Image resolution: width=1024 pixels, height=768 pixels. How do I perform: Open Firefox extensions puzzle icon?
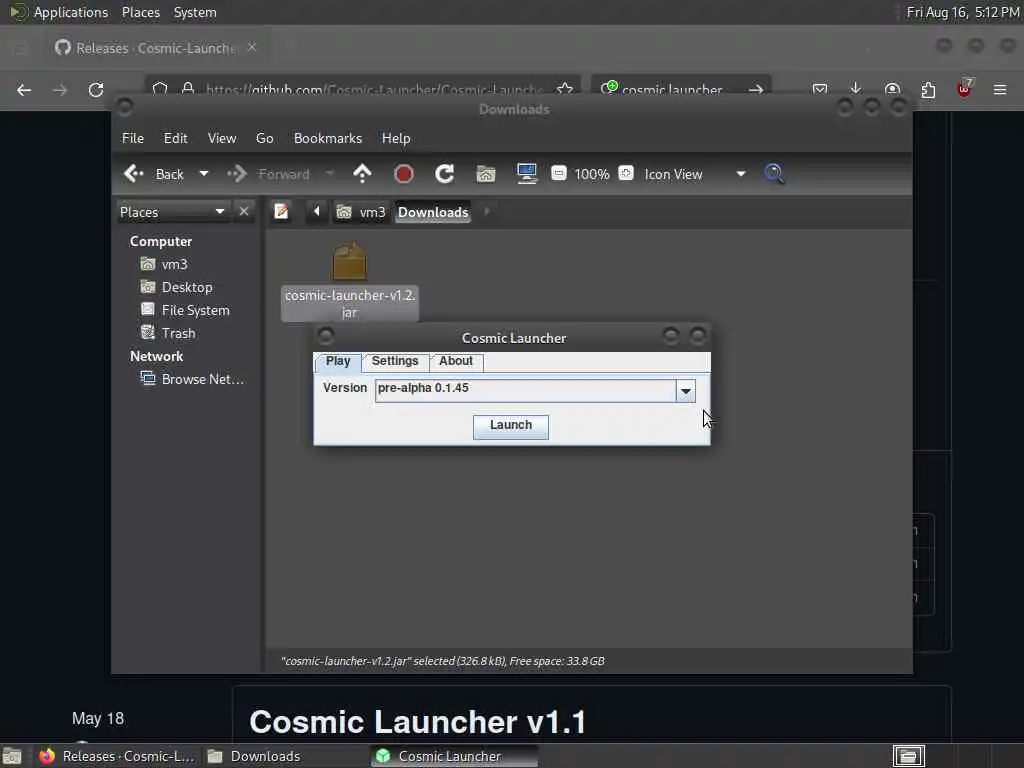point(928,89)
